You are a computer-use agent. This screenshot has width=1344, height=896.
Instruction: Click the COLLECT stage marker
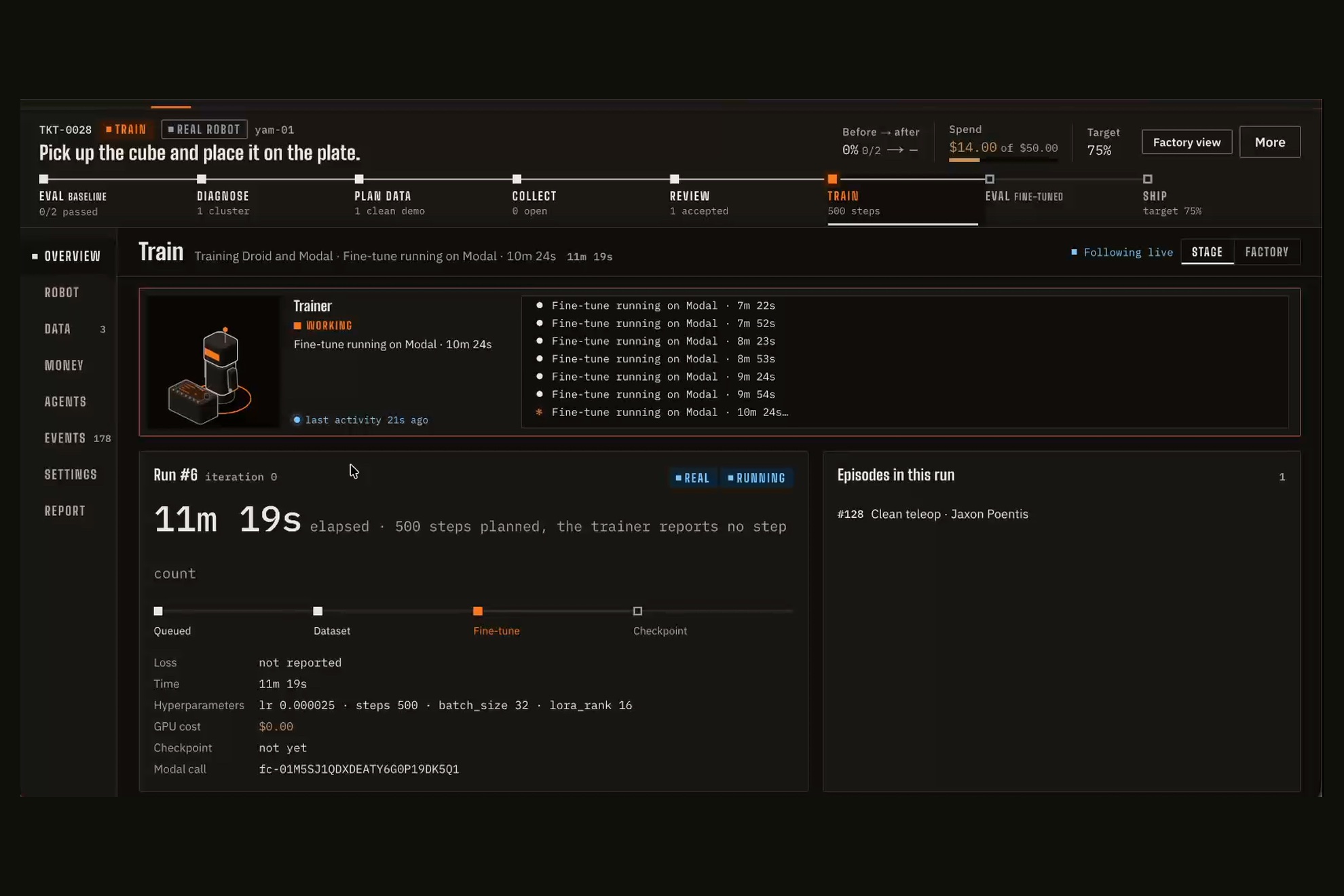tap(517, 179)
